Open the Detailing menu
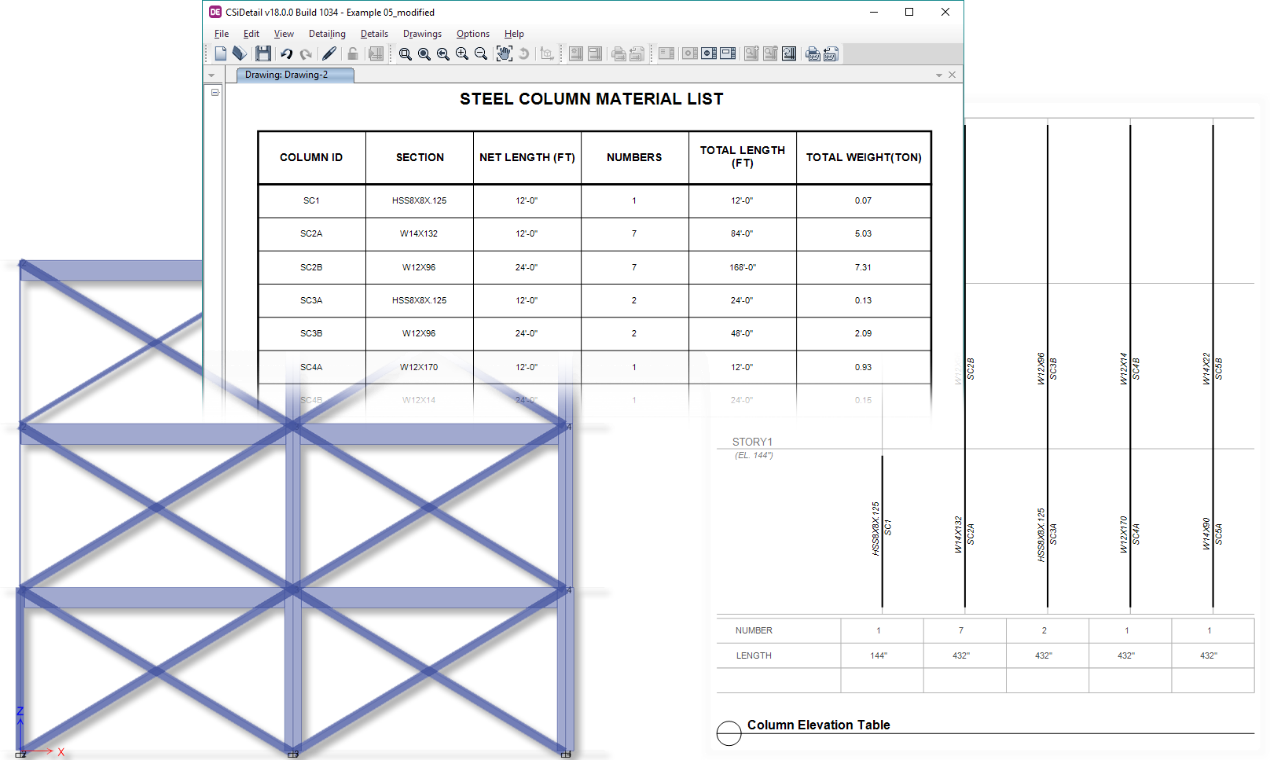Viewport: 1270px width, 760px height. 327,34
